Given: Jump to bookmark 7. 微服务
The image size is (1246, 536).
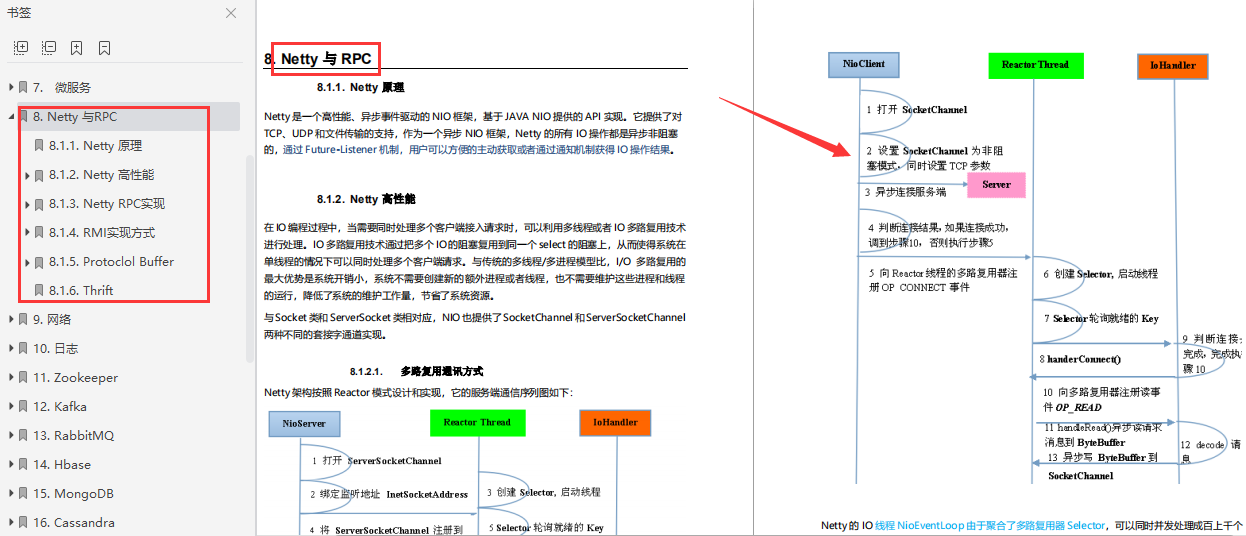Looking at the screenshot, I should [x=62, y=88].
